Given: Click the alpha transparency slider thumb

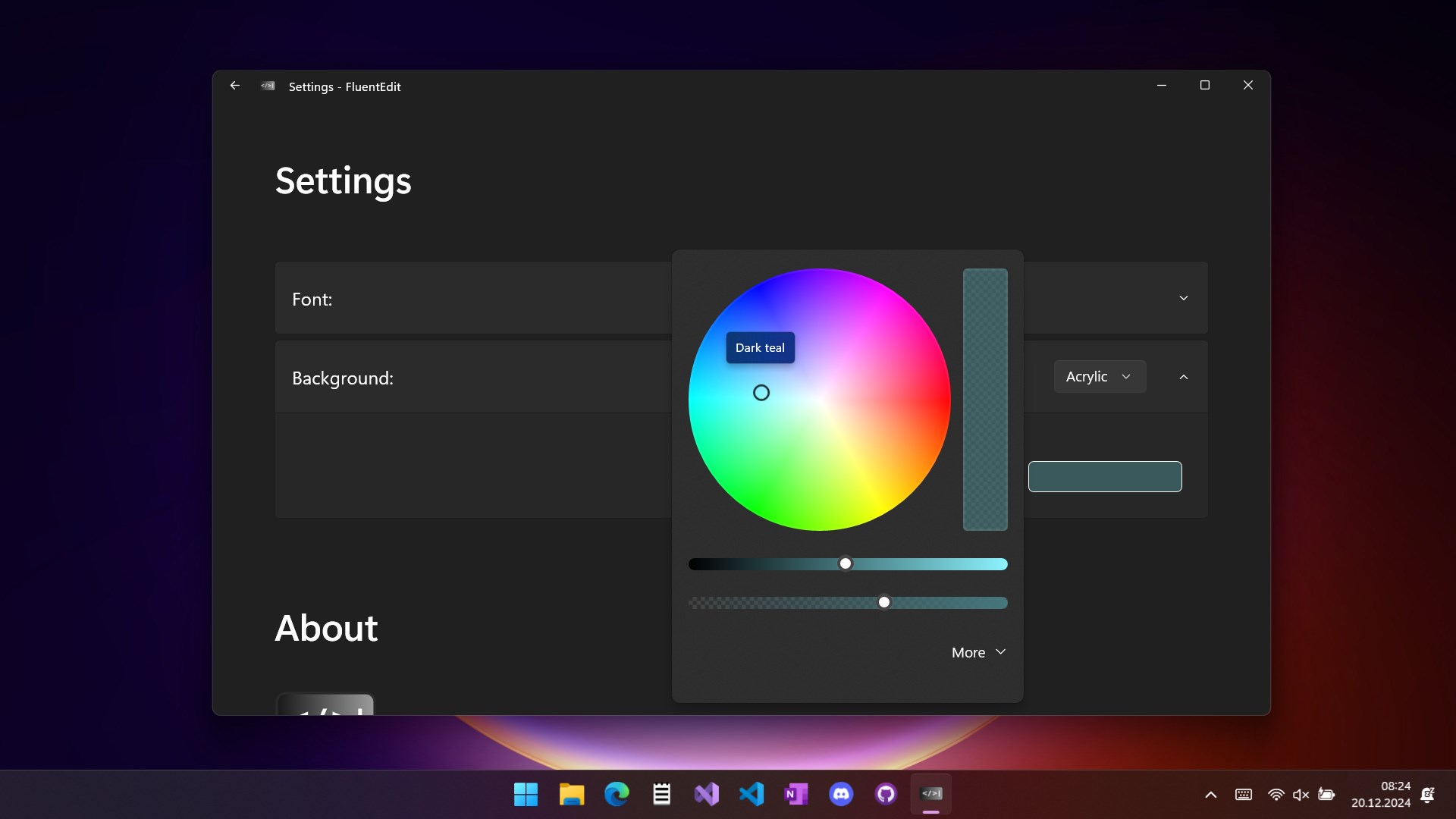Looking at the screenshot, I should click(x=884, y=602).
